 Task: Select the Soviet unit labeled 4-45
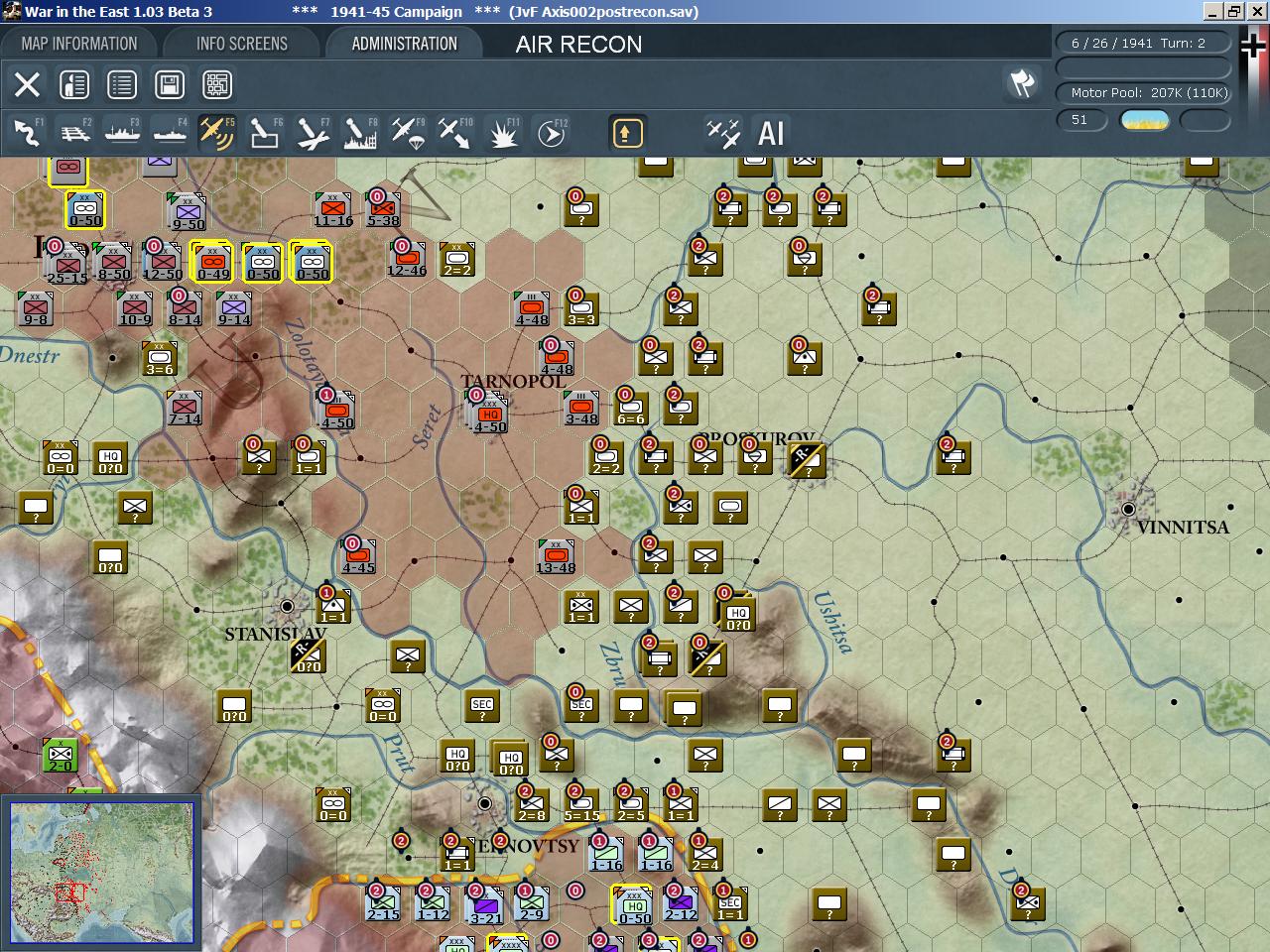(x=358, y=556)
